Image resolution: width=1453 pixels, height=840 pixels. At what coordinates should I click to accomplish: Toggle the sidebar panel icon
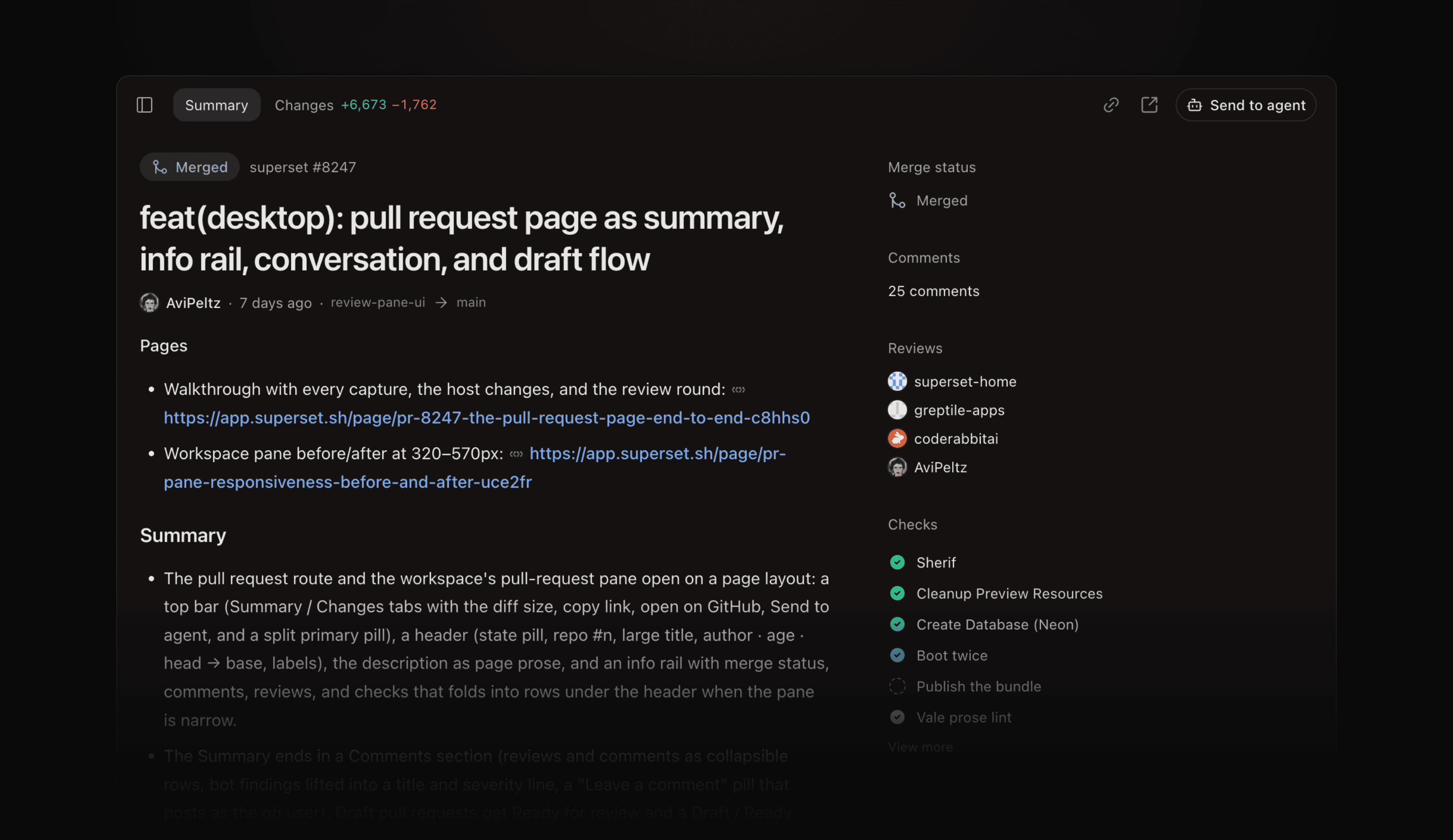coord(144,105)
